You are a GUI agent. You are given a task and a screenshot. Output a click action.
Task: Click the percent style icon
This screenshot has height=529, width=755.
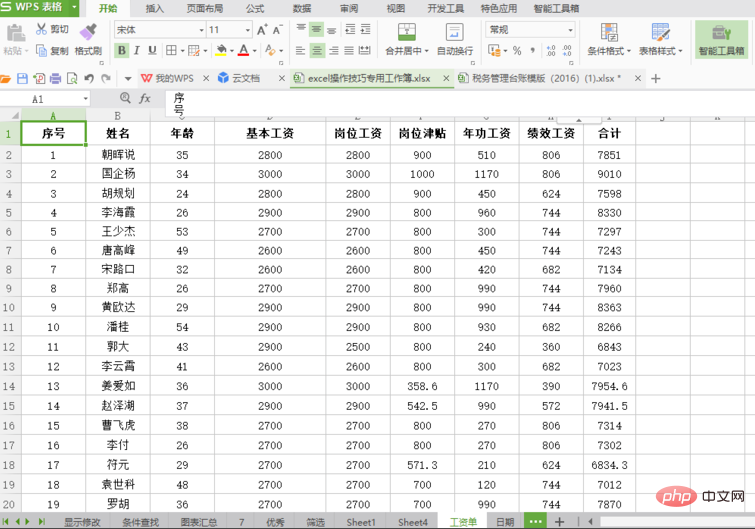(517, 51)
